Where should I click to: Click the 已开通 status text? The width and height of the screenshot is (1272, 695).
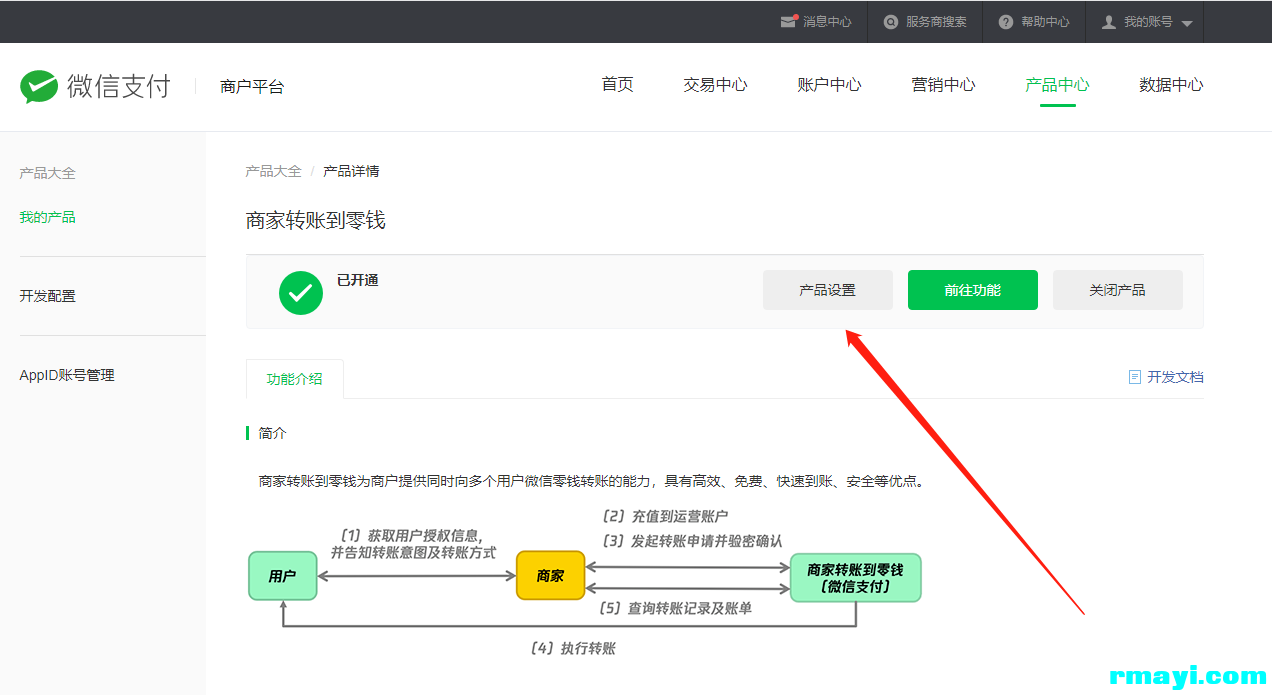pyautogui.click(x=358, y=280)
